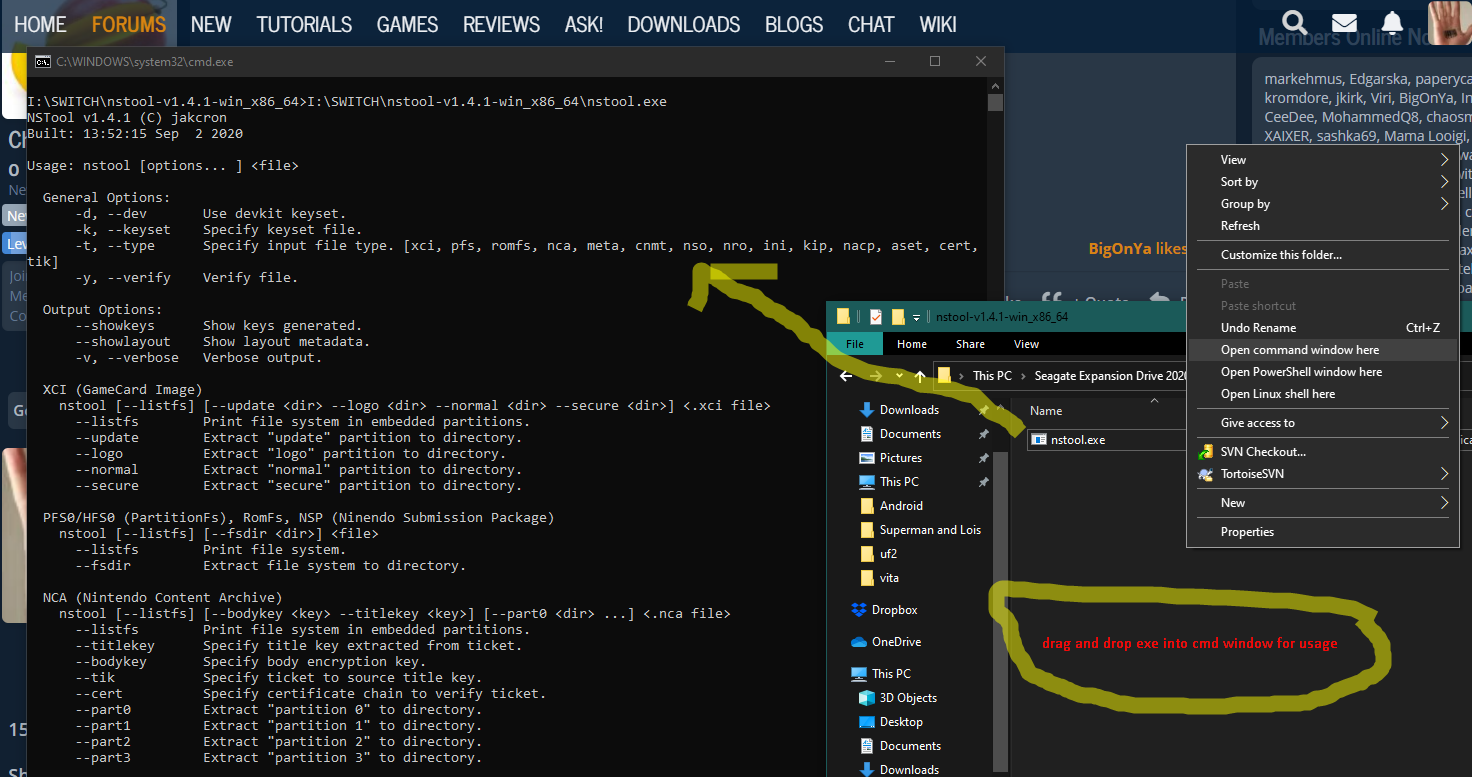Open the FORUMS nav item
This screenshot has height=777, width=1472.
[x=129, y=24]
